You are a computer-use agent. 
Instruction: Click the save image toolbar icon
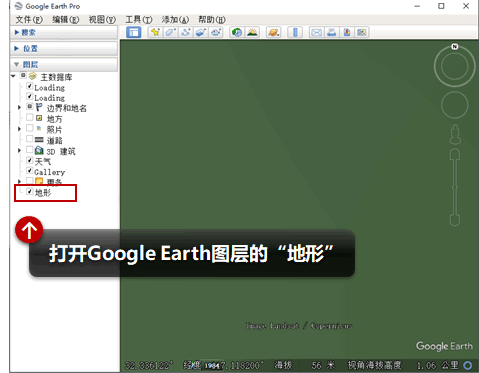point(347,32)
